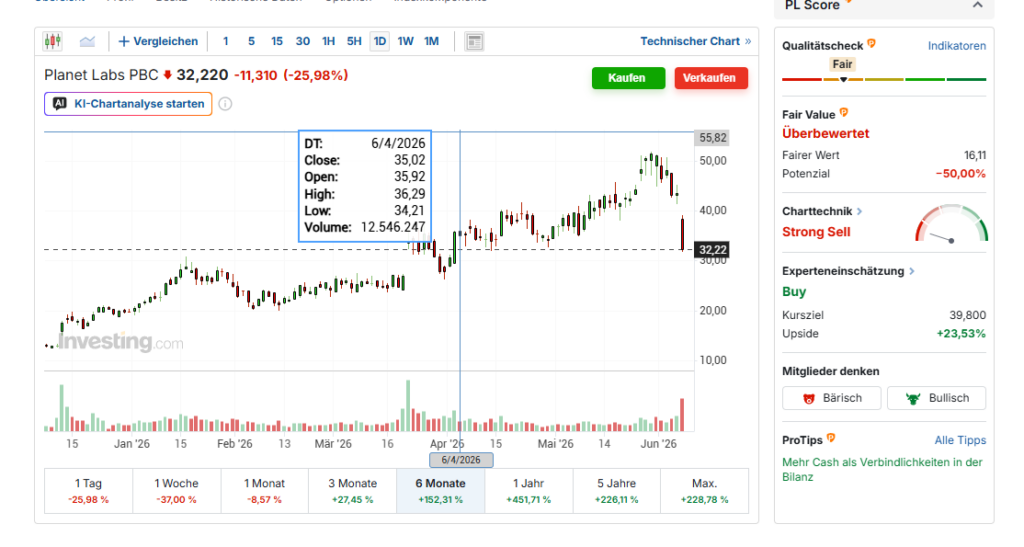This screenshot has width=1024, height=547.
Task: Open the Technischer Chart link
Action: [x=696, y=41]
